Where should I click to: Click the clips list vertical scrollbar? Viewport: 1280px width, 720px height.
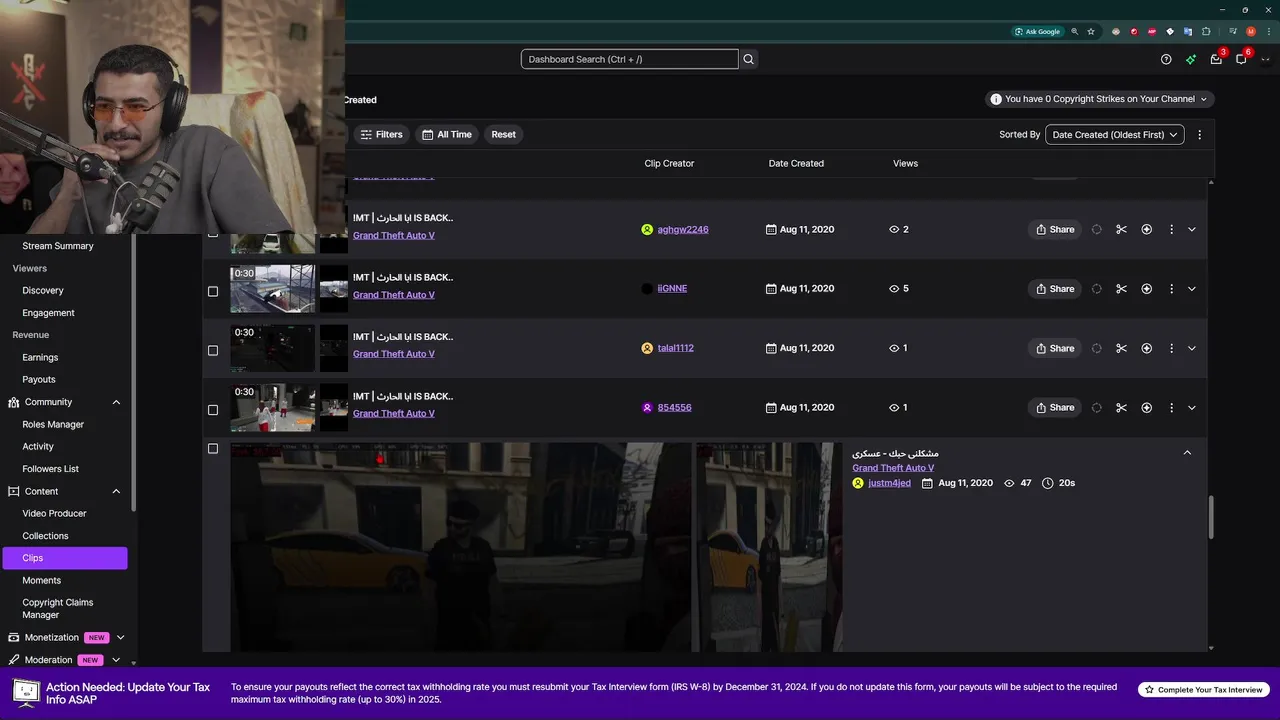point(1211,518)
